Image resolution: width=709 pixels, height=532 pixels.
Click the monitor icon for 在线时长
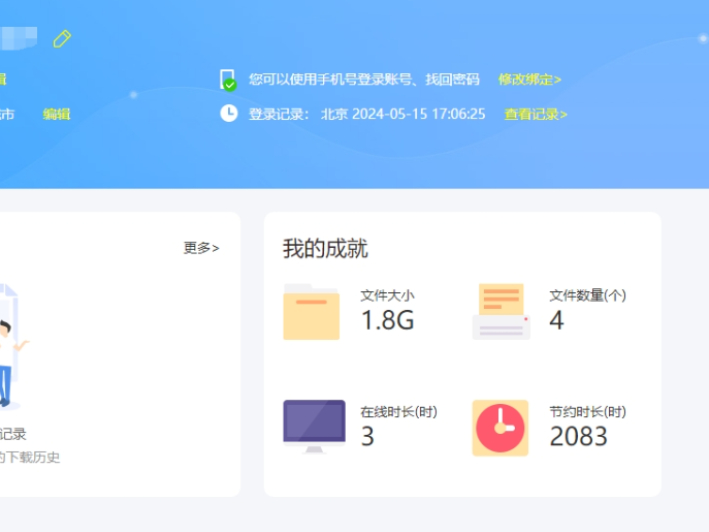point(314,426)
